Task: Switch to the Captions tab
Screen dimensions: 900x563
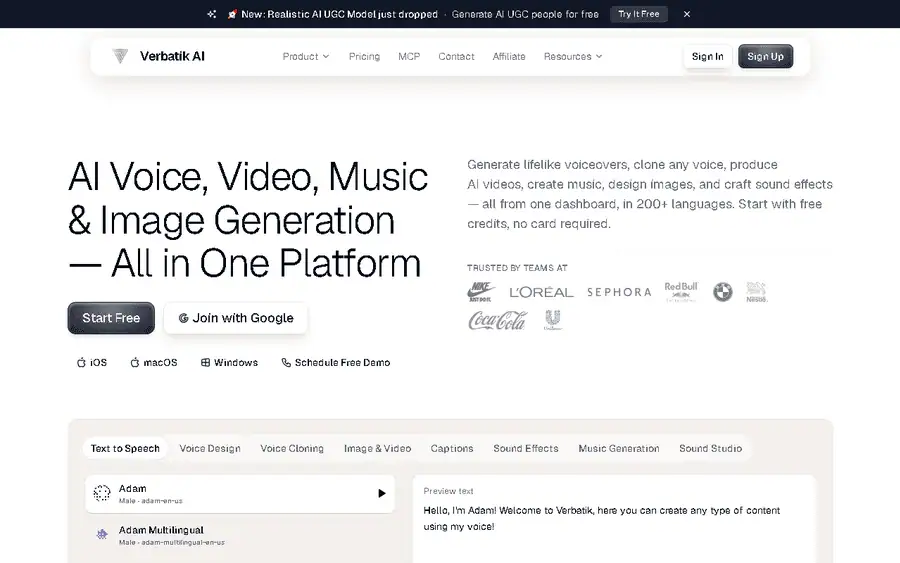Action: 452,448
